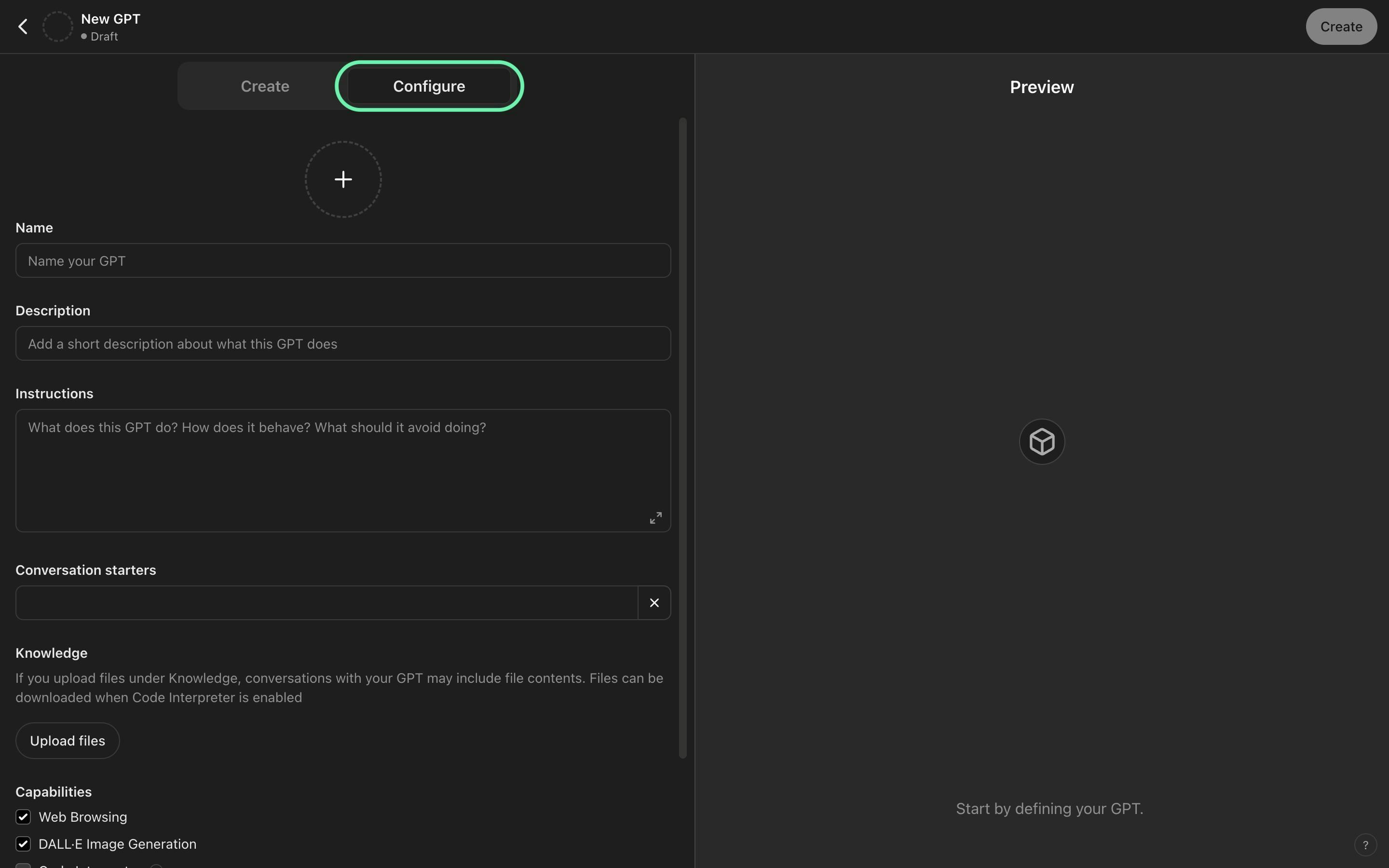Viewport: 1389px width, 868px height.
Task: Toggle the Web Browsing capability checkbox
Action: coord(23,817)
